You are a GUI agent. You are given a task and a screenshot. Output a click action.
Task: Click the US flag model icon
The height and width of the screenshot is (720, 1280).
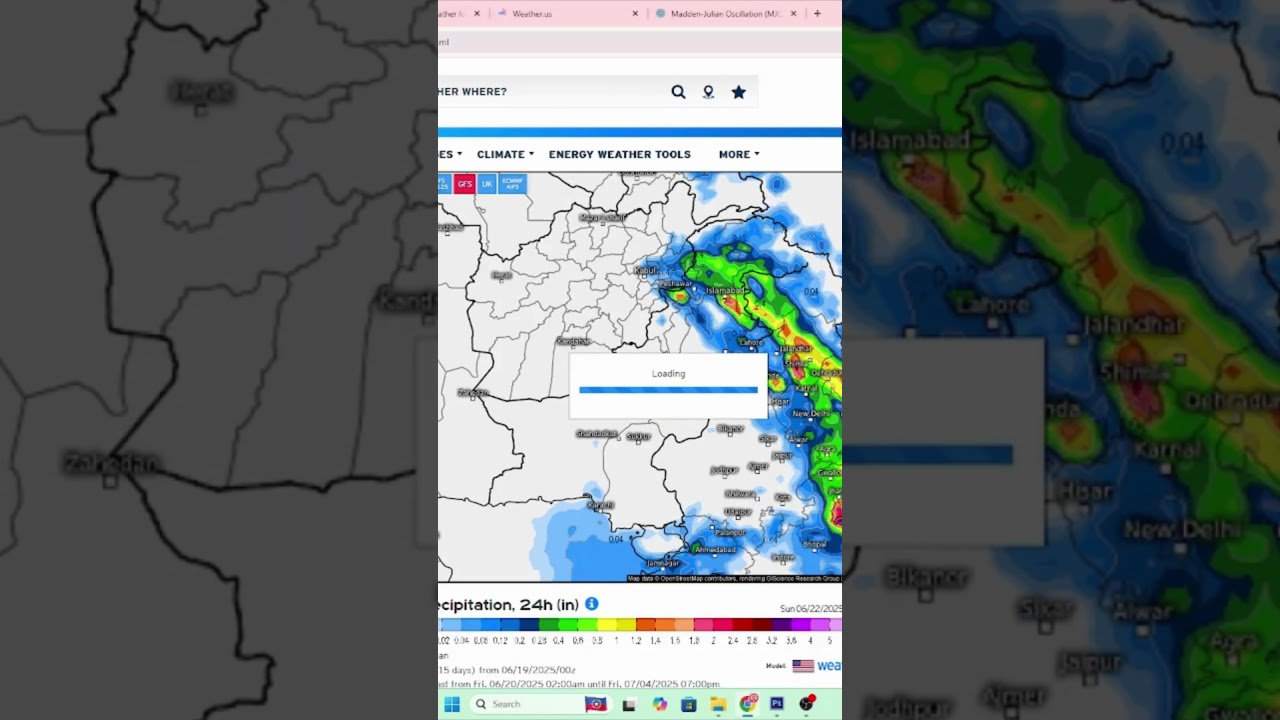click(803, 666)
